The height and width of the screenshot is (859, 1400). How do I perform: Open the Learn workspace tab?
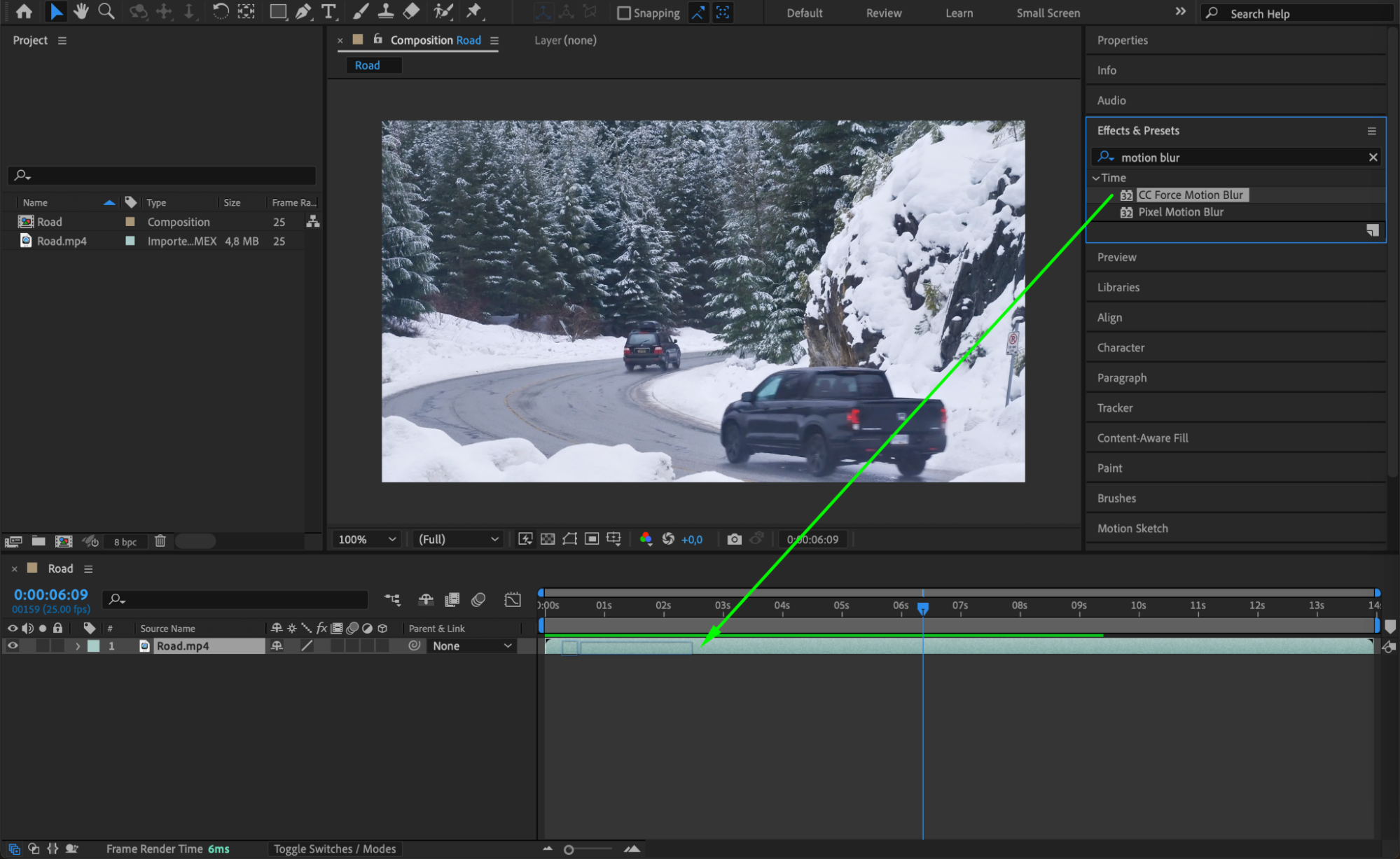pyautogui.click(x=958, y=13)
